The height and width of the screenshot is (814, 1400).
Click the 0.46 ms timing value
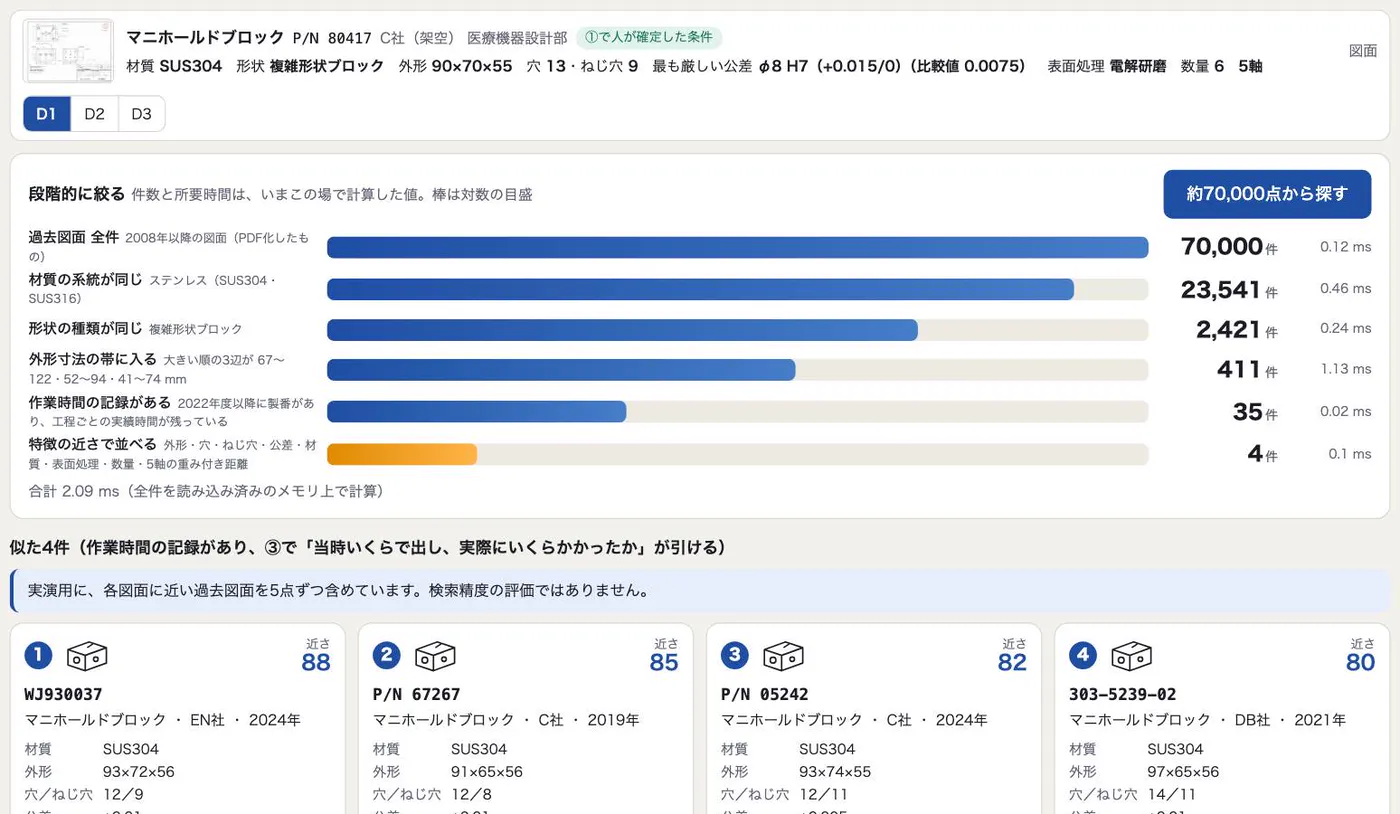coord(1346,288)
